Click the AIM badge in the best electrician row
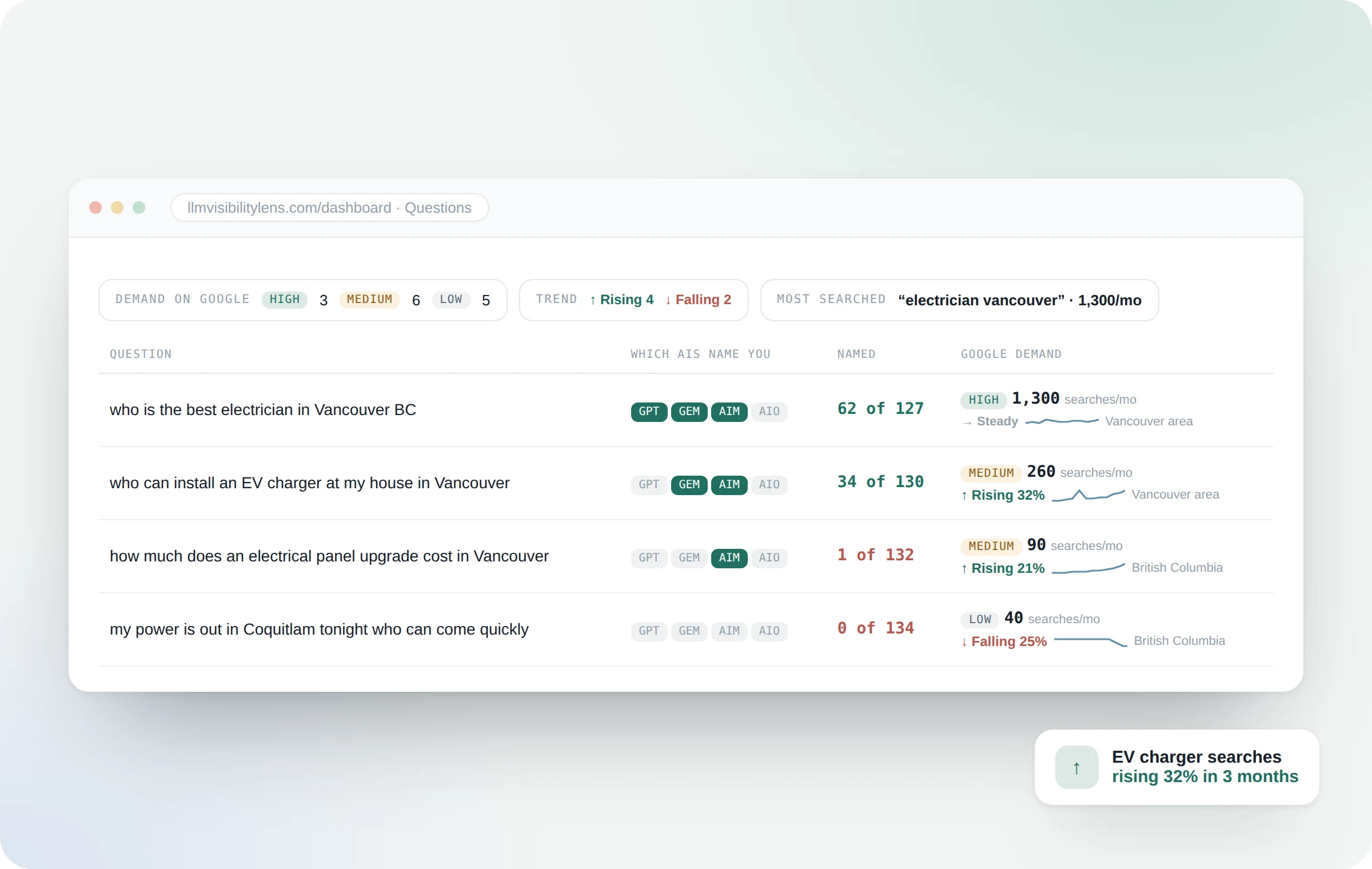1372x869 pixels. (x=729, y=412)
